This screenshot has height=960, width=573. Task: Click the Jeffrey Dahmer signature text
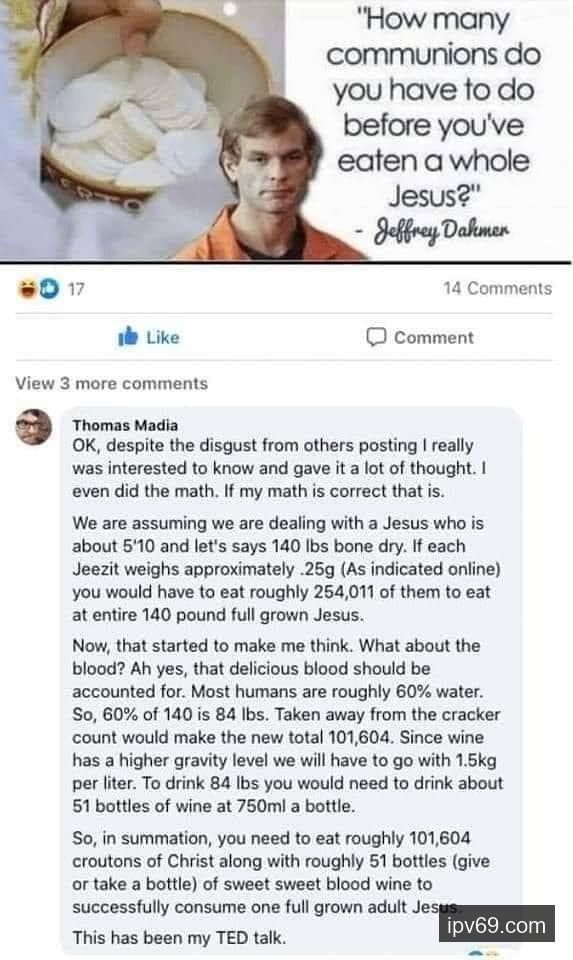pos(442,232)
